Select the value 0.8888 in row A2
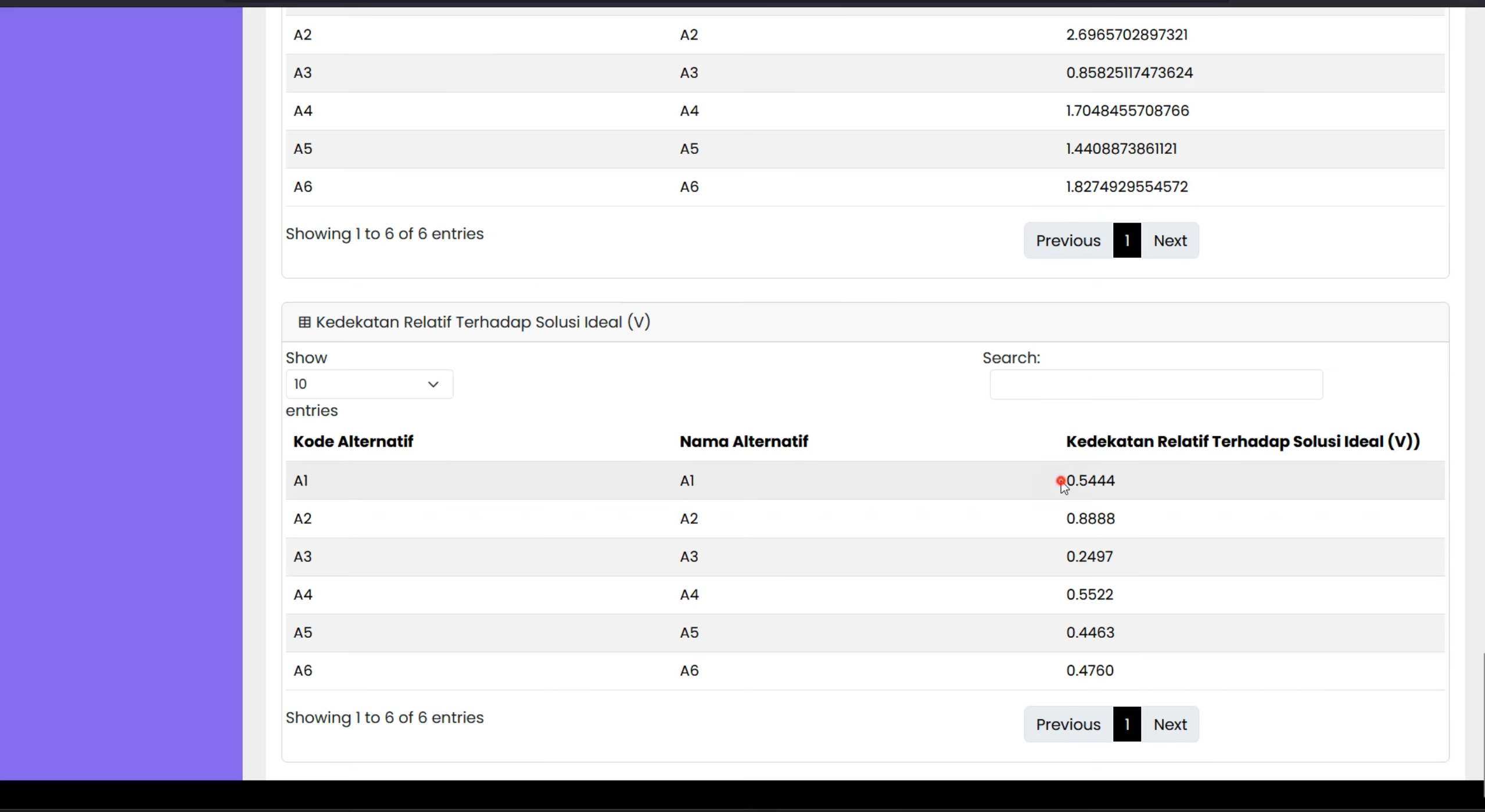This screenshot has width=1485, height=812. pos(1091,518)
